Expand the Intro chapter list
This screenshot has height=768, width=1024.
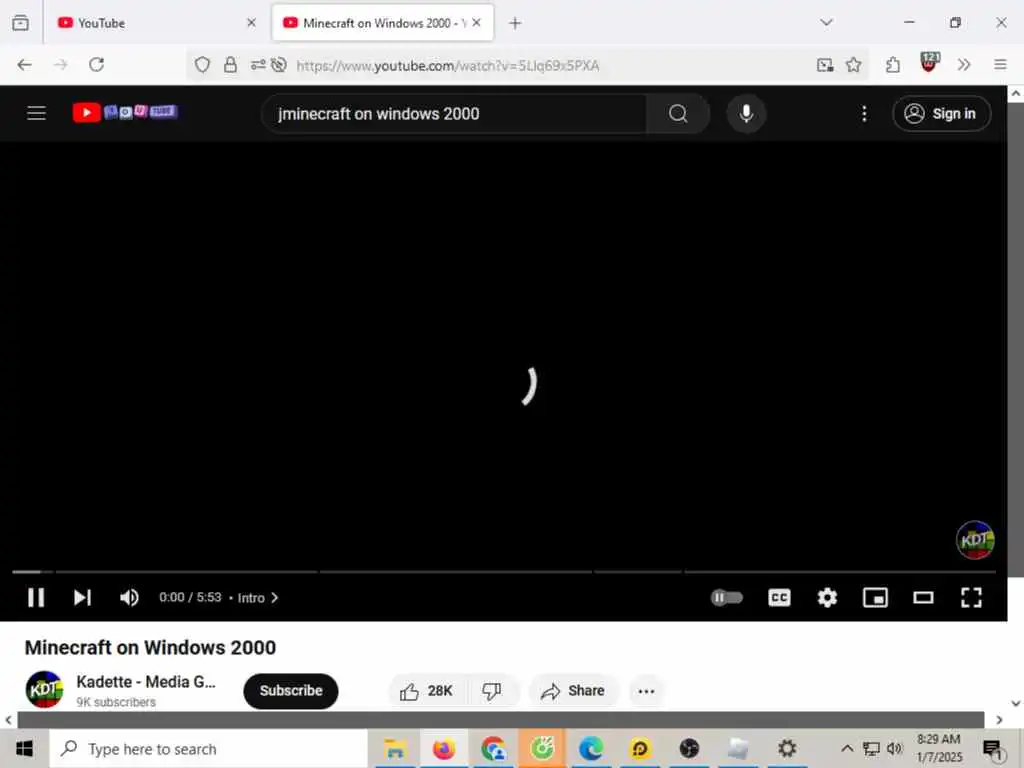(258, 598)
